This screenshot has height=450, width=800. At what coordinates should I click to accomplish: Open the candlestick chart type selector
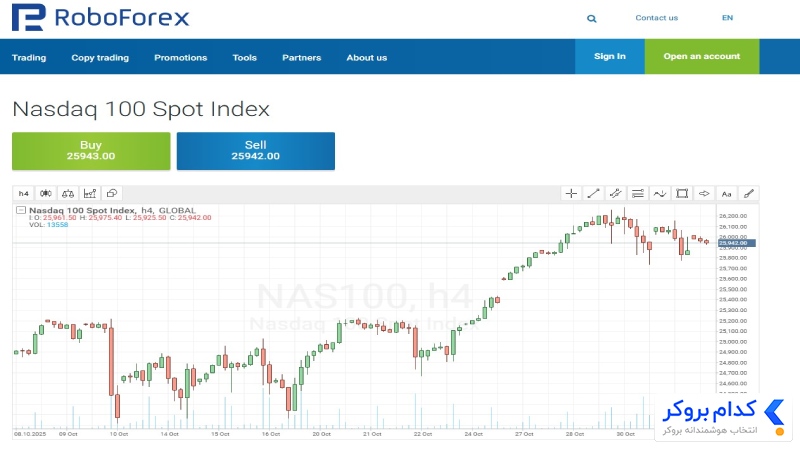(x=45, y=193)
